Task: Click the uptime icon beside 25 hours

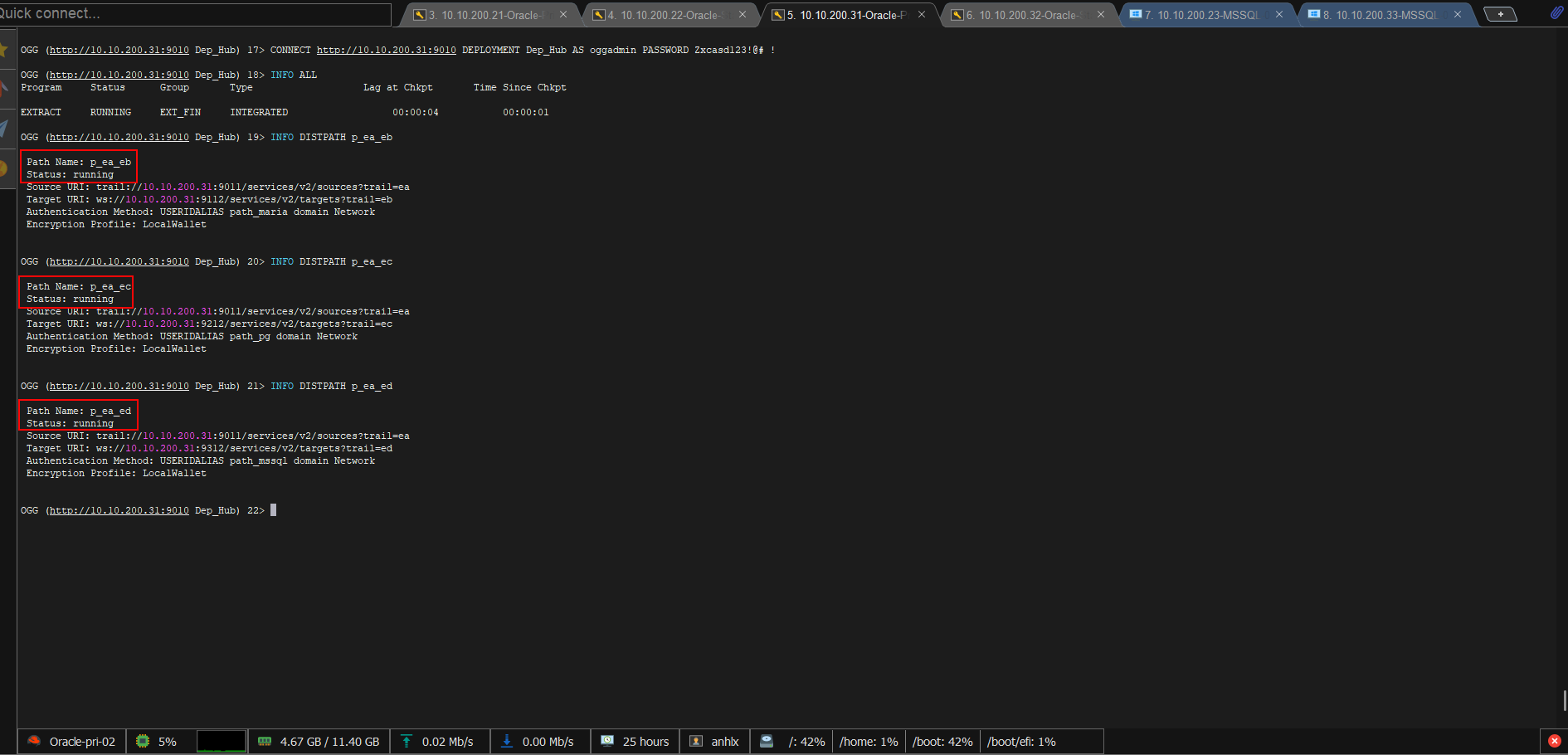Action: 607,741
